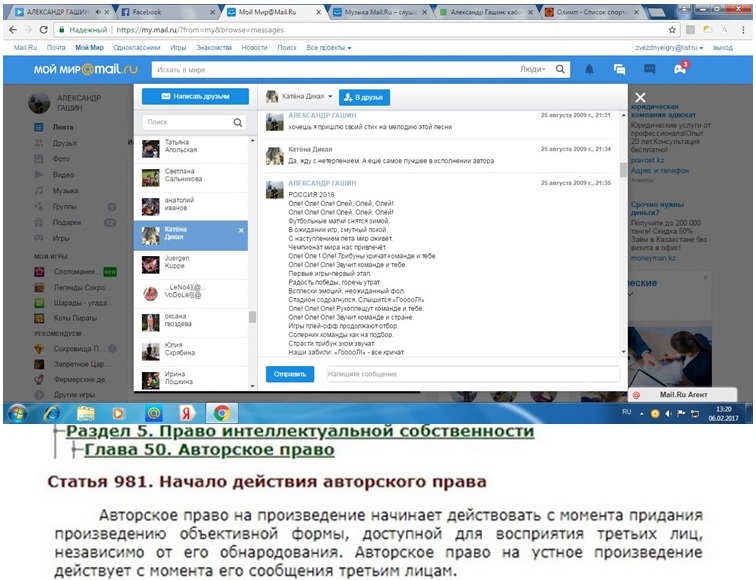Bookmark page with star icon in address bar
The image size is (756, 580).
click(672, 30)
